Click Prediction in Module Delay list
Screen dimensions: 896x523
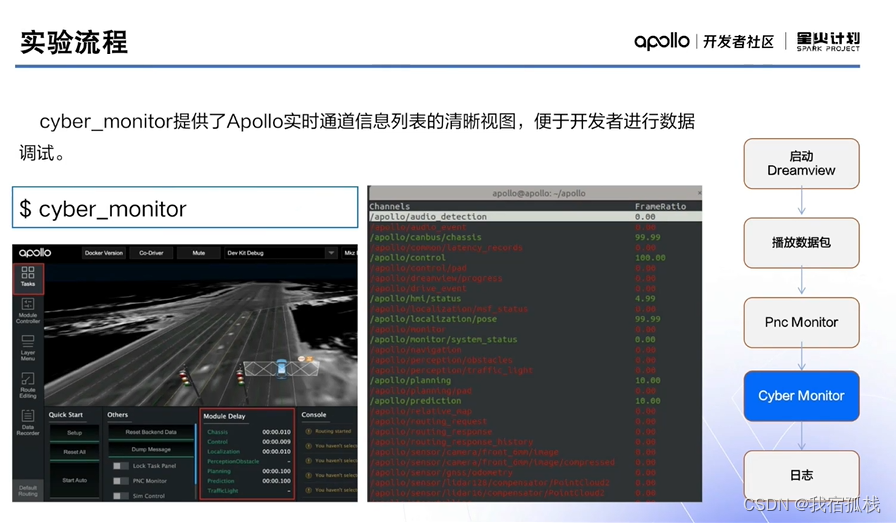(221, 481)
